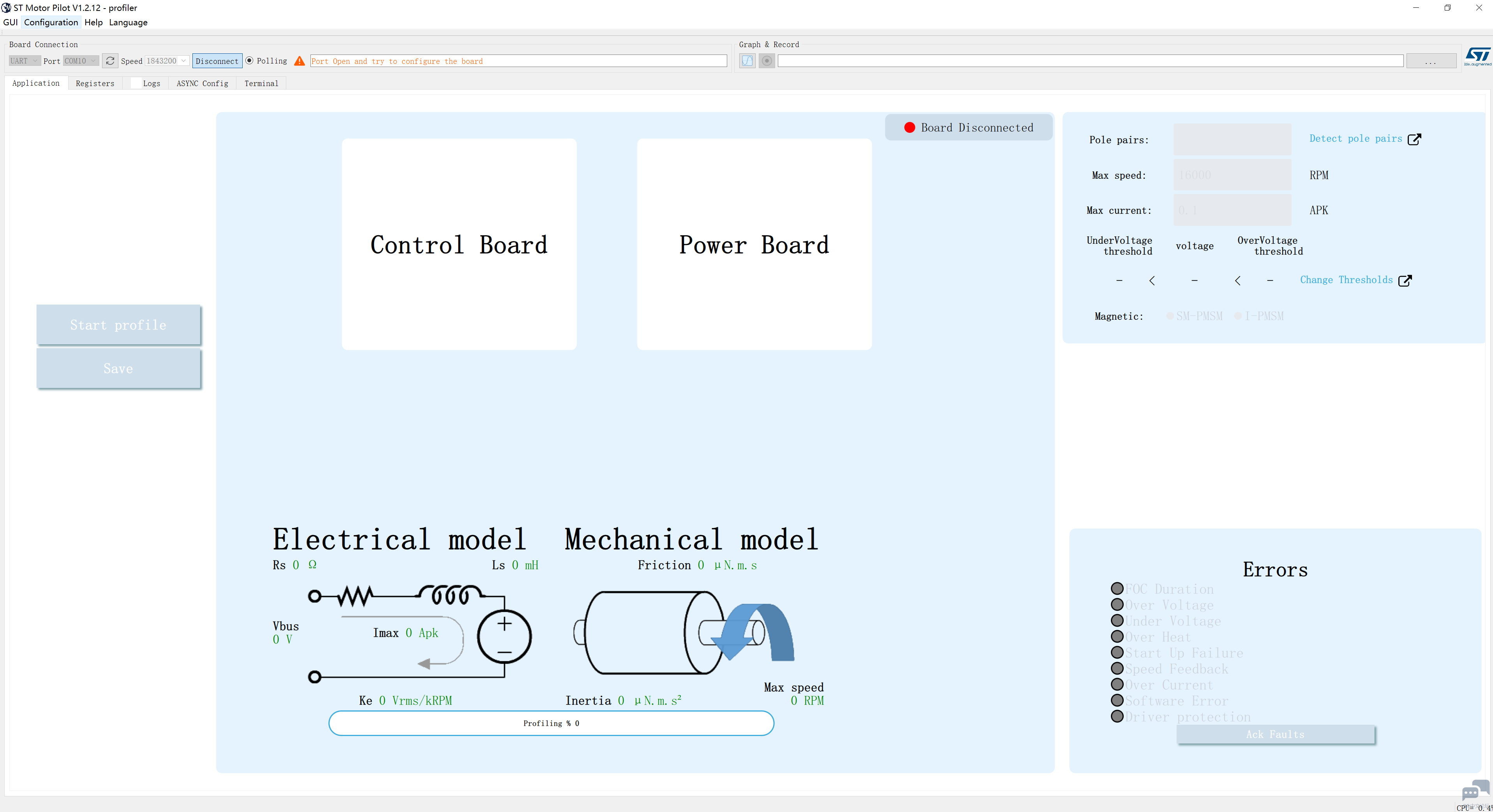This screenshot has height=812, width=1493.
Task: Click the port list refresh icon
Action: click(110, 61)
